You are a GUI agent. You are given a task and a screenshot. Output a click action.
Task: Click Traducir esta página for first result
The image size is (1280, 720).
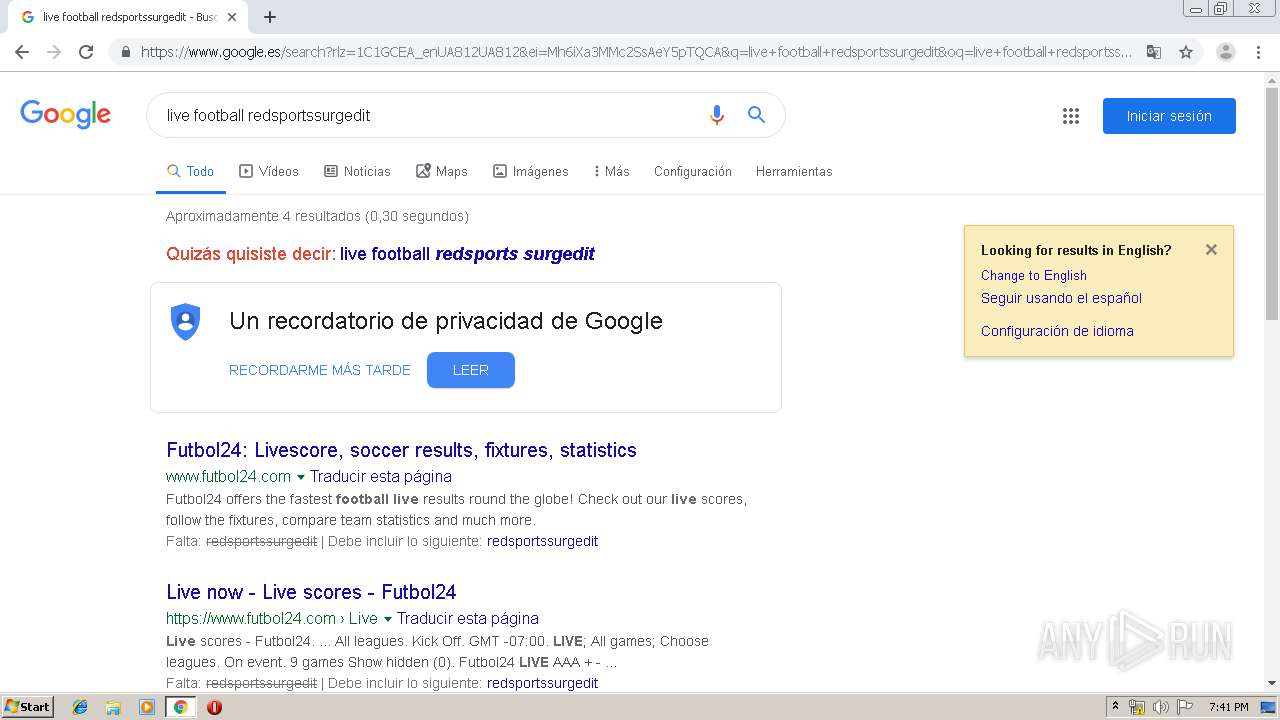coord(381,477)
